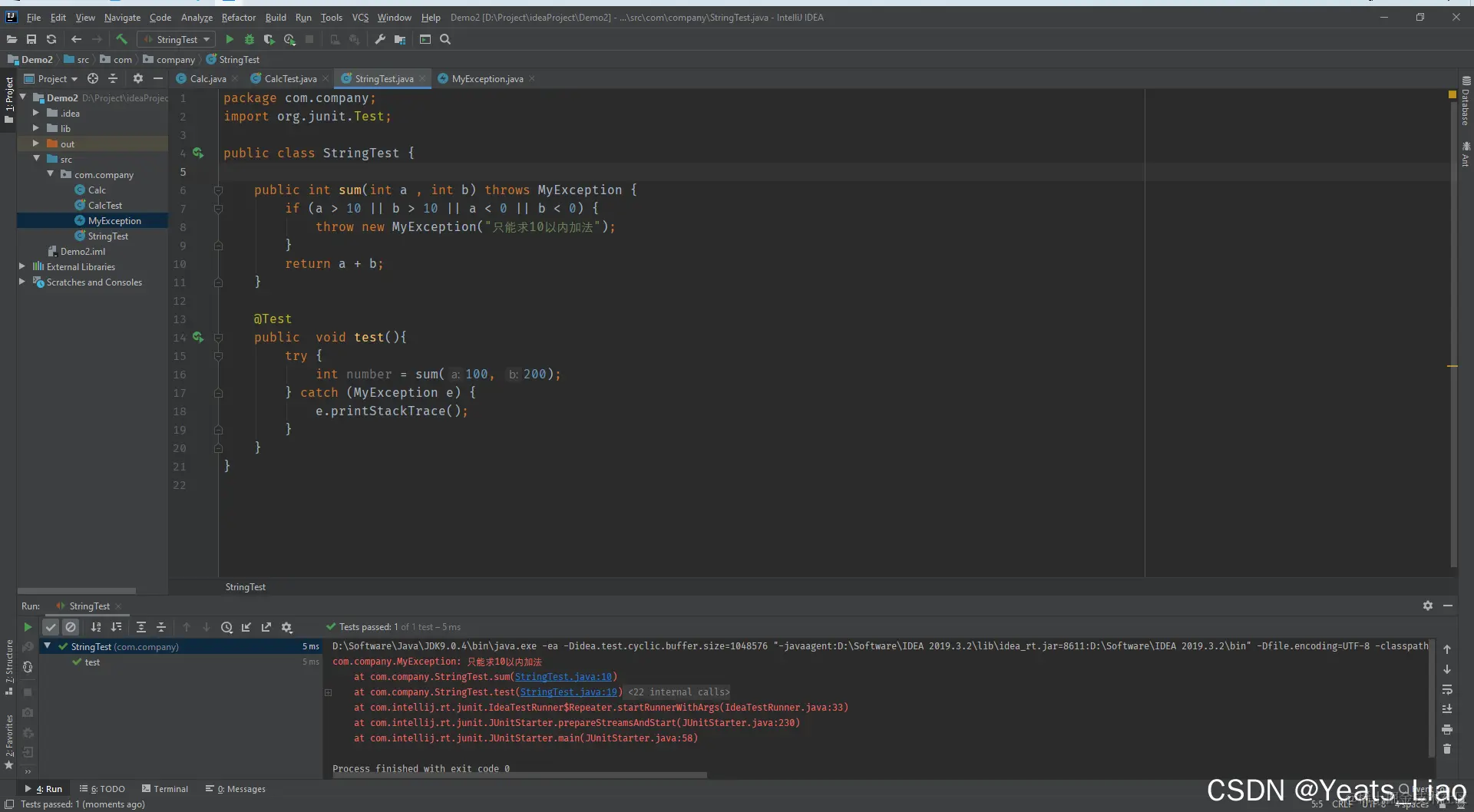1474x812 pixels.
Task: Open Project panel gear options
Action: tap(138, 78)
